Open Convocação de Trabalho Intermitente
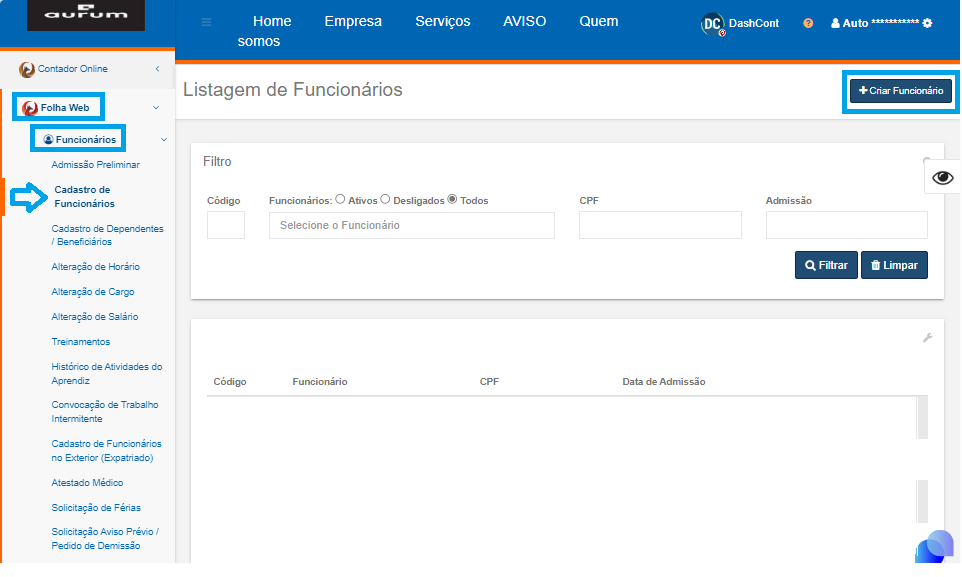The width and height of the screenshot is (962, 577). (x=105, y=412)
